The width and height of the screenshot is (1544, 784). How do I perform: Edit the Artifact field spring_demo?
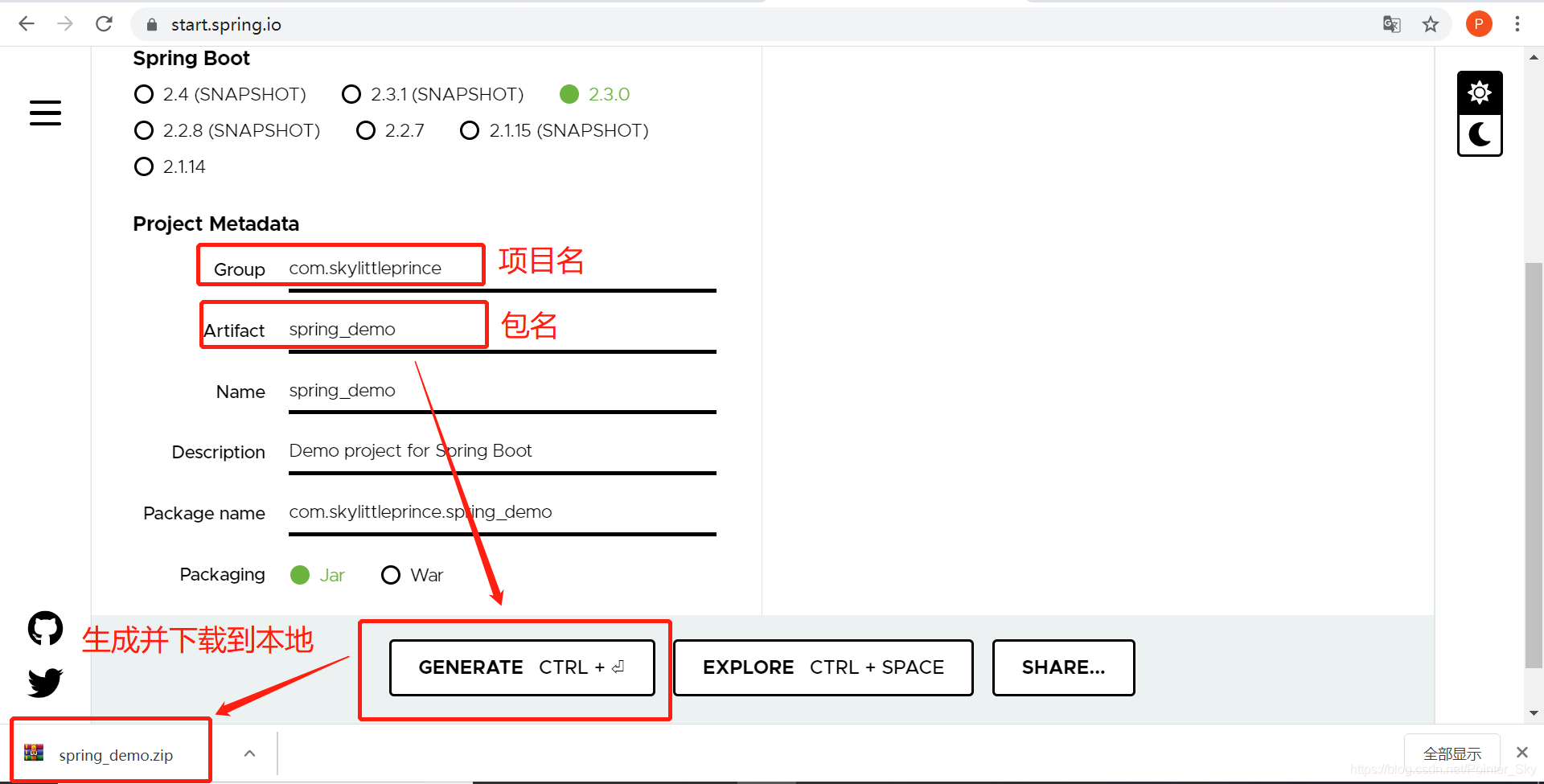pos(502,330)
